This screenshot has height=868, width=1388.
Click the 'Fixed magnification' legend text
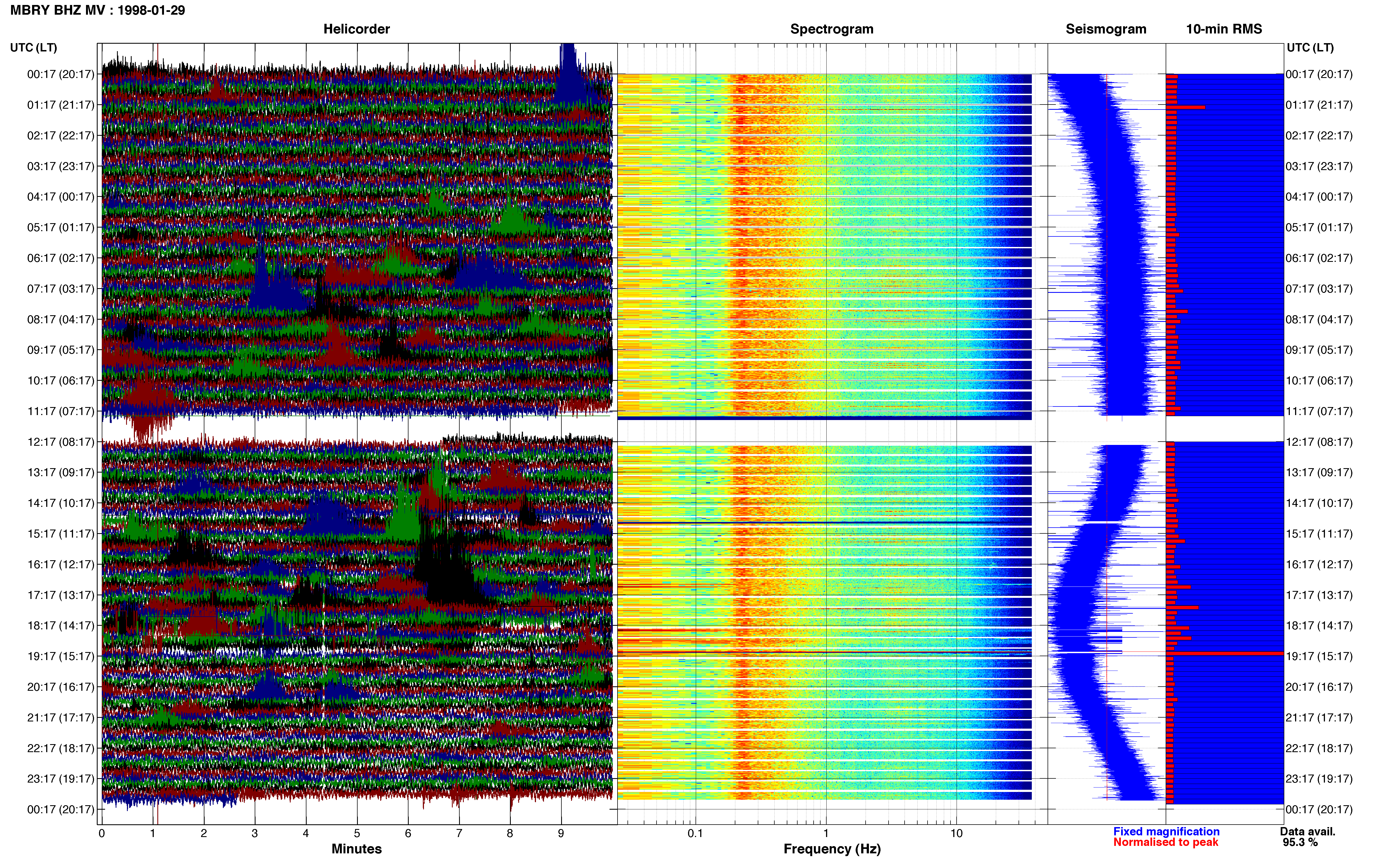point(1166,831)
